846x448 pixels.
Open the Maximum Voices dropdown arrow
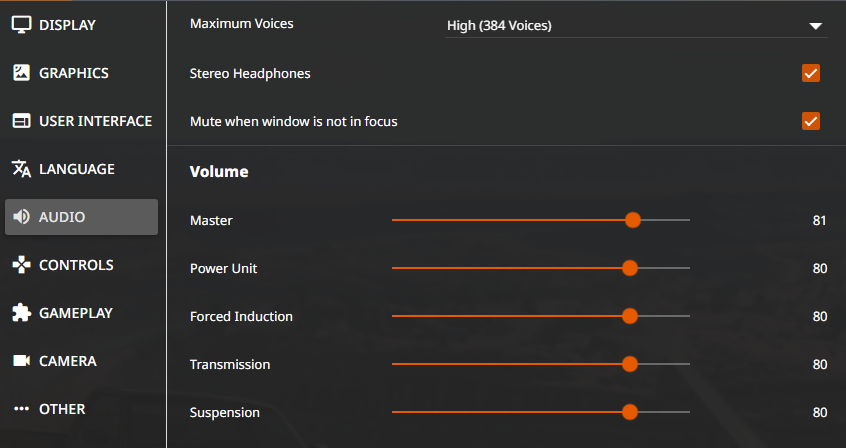pos(815,26)
